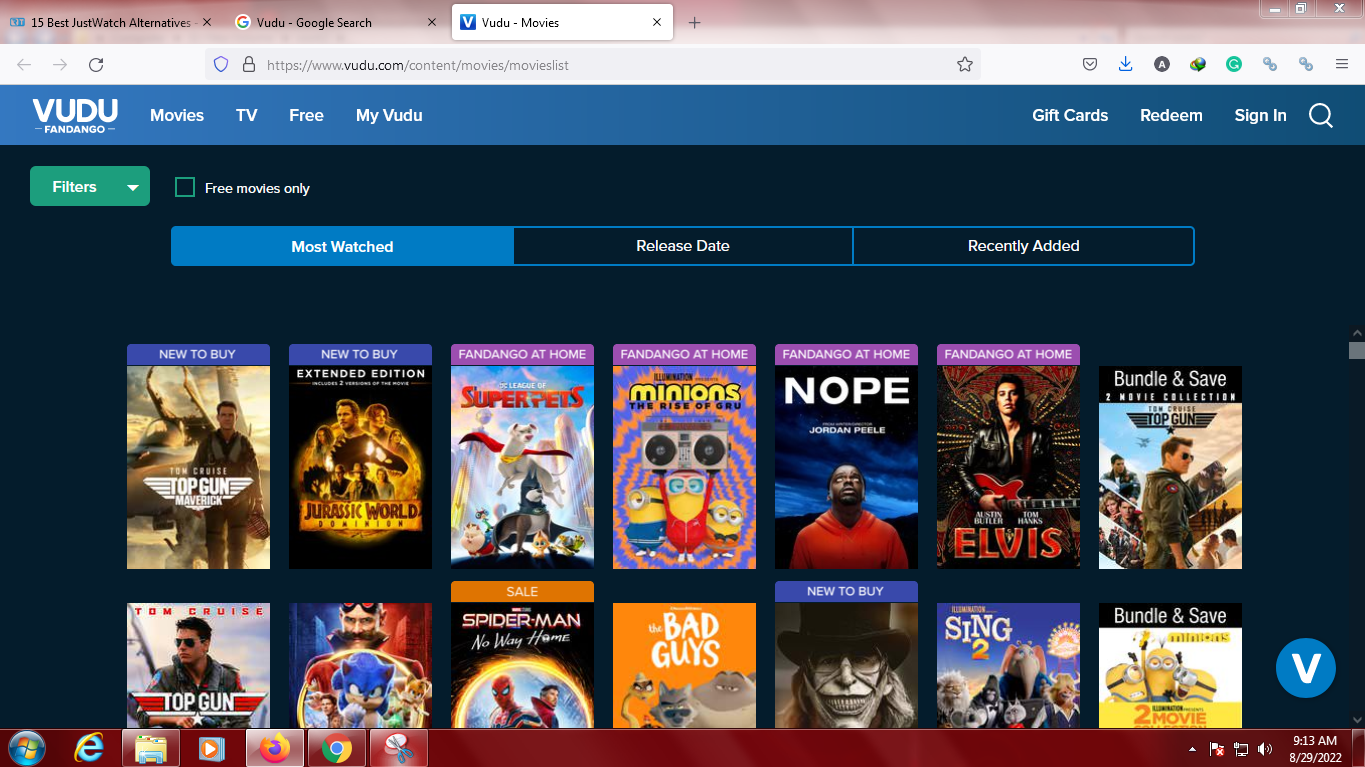1365x767 pixels.
Task: Click the Gift Cards link
Action: [x=1070, y=115]
